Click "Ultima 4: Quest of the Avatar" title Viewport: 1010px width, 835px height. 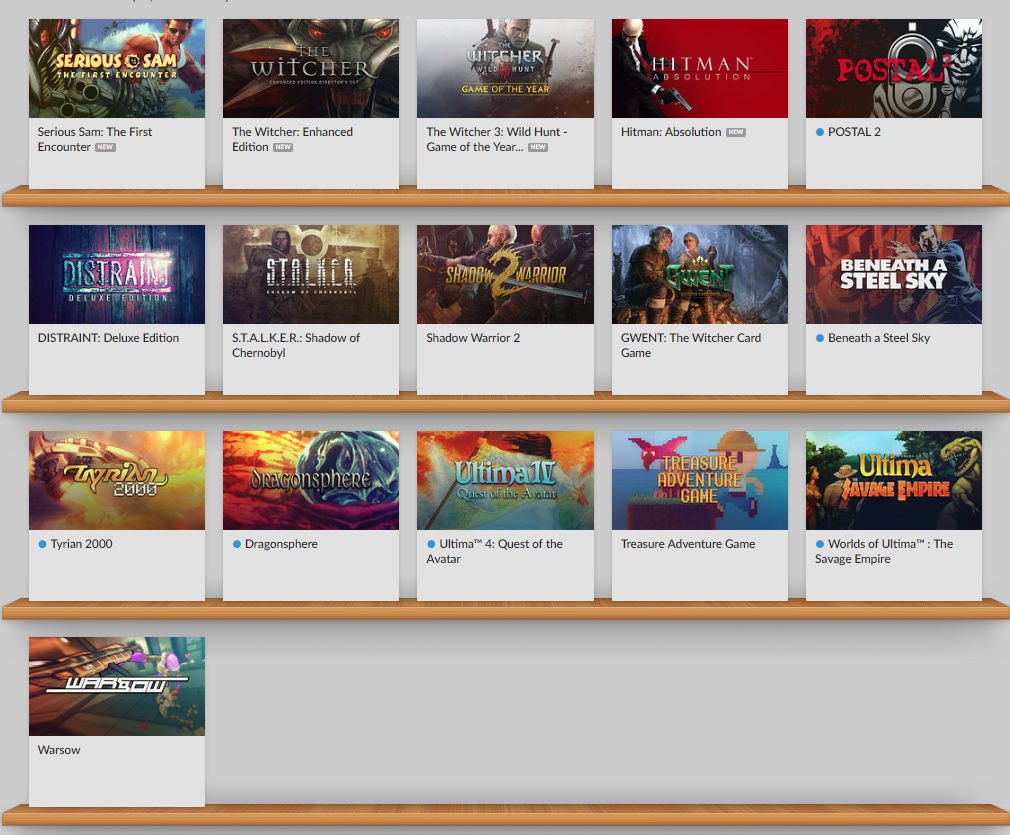point(494,552)
